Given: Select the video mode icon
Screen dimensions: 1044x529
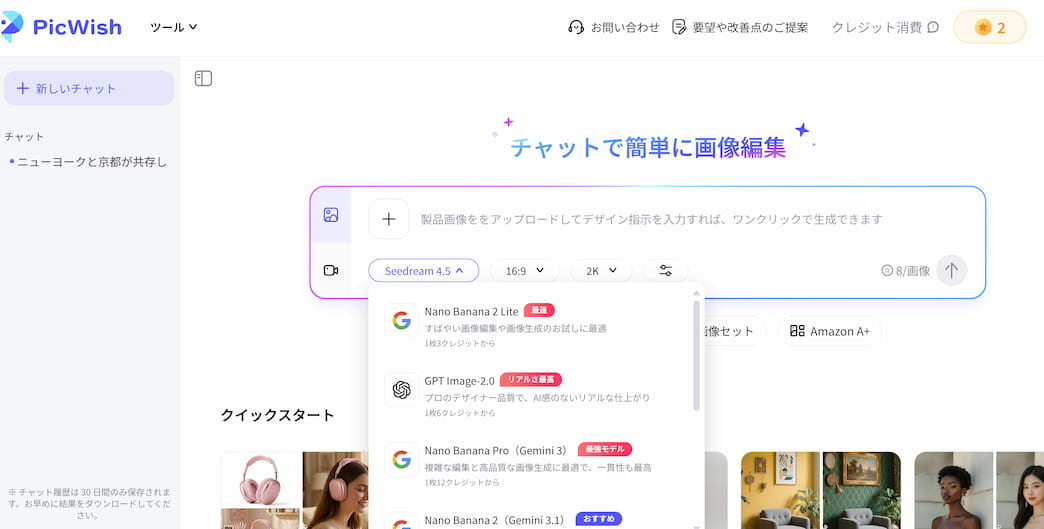Looking at the screenshot, I should pos(331,270).
